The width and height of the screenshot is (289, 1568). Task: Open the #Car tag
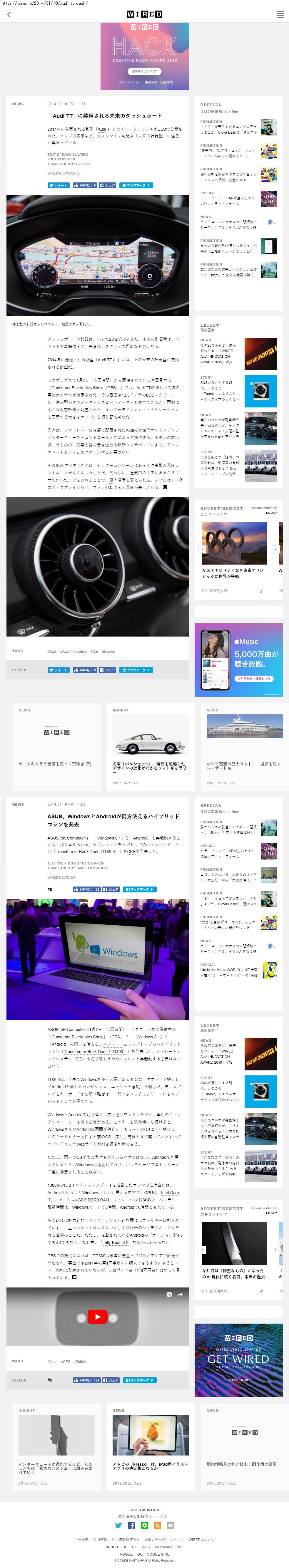click(x=94, y=651)
